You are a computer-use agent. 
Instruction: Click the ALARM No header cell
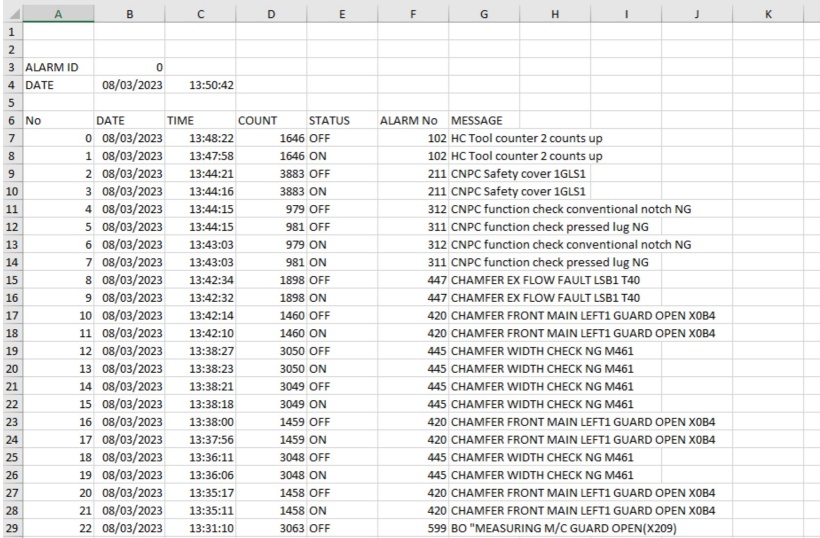tap(411, 120)
